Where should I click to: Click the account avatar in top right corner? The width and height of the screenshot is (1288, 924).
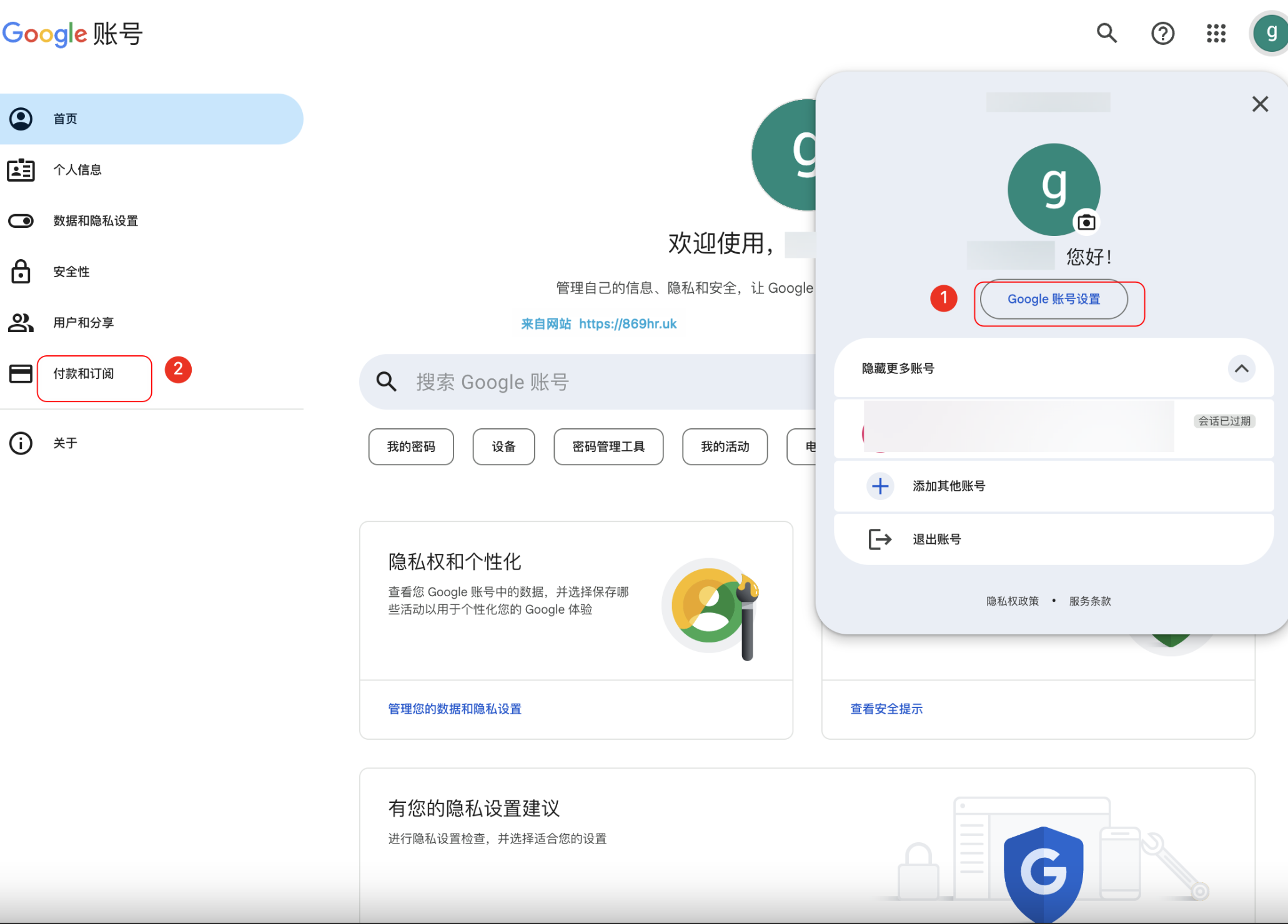pos(1270,33)
